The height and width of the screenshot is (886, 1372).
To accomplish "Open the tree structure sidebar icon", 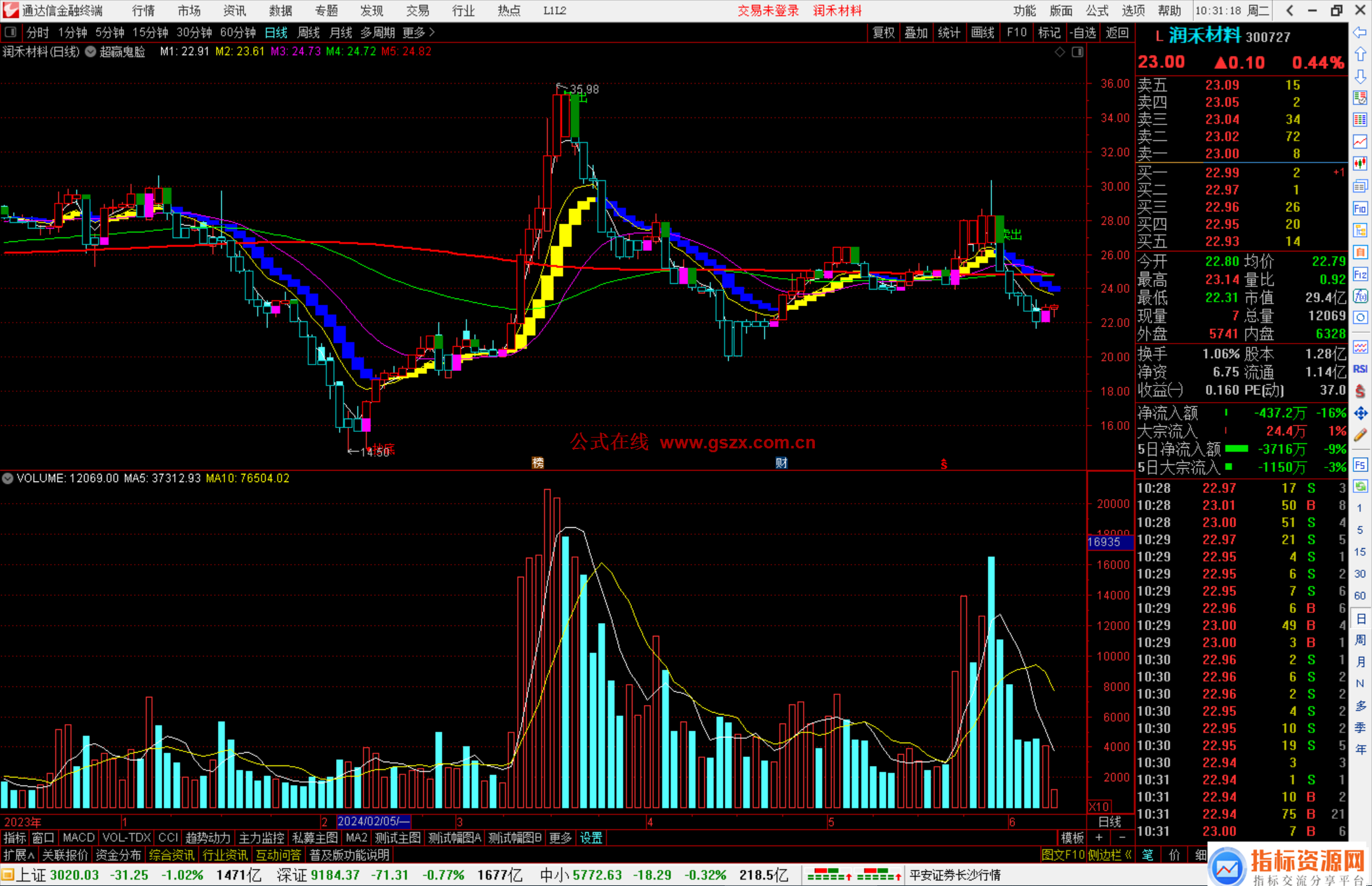I will pos(1360,230).
